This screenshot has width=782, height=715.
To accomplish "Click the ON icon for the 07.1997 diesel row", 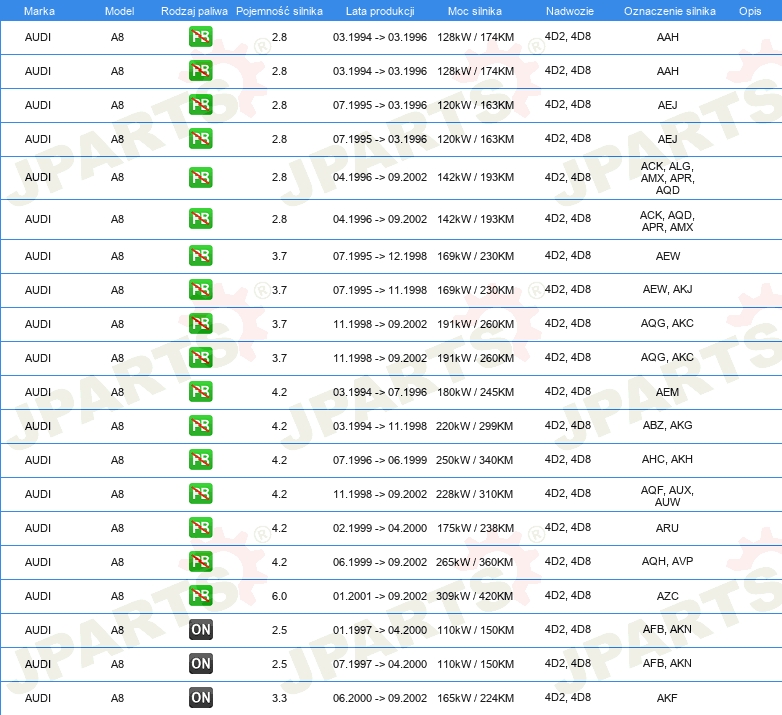I will pos(200,663).
